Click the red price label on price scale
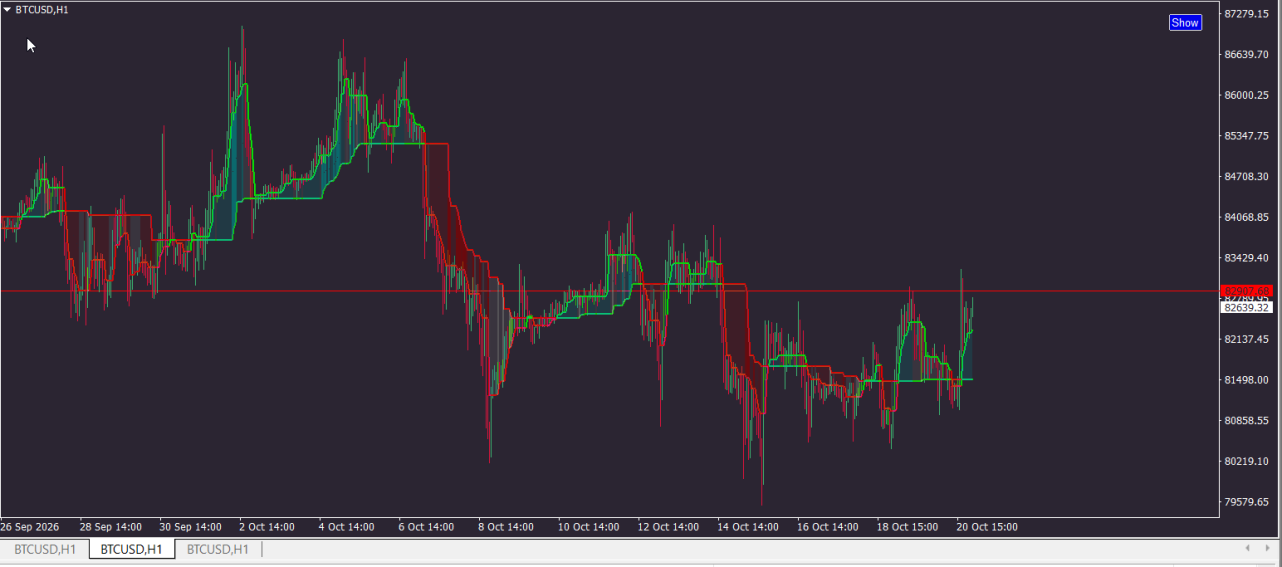The image size is (1282, 567). 1246,291
